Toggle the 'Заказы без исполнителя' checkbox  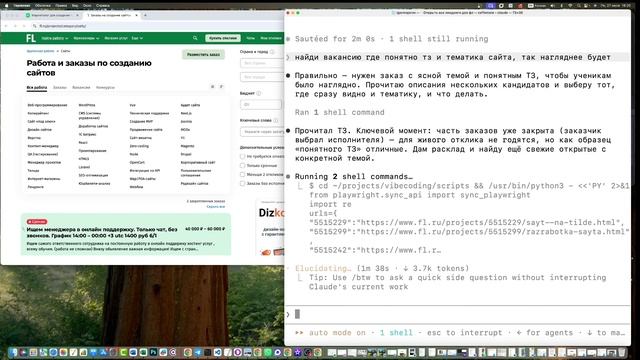tap(242, 184)
